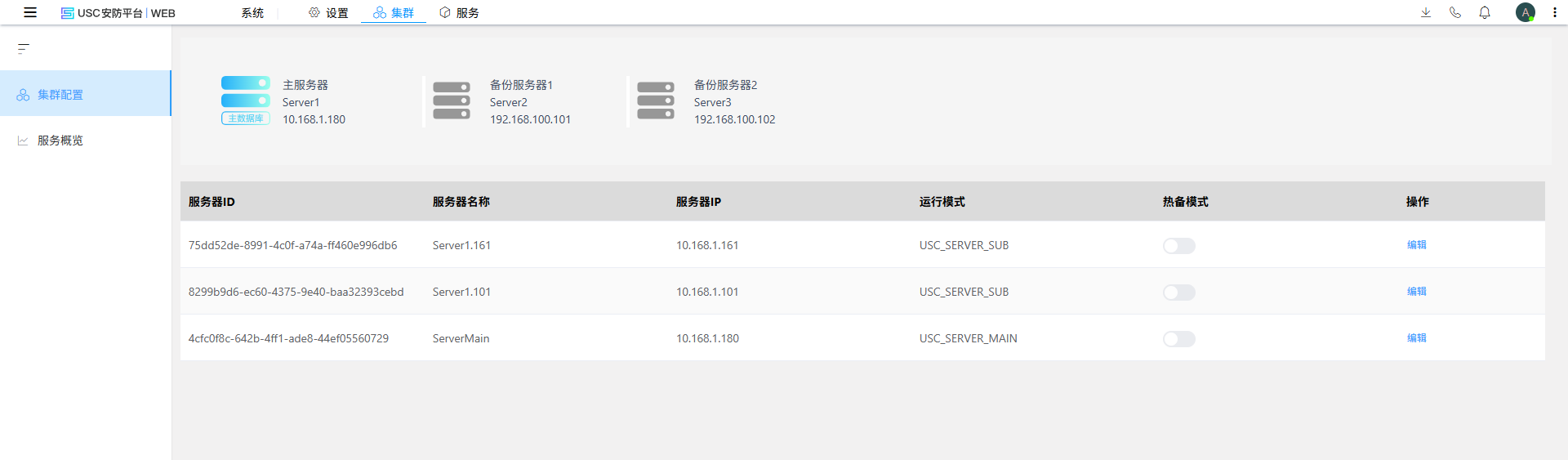
Task: Click the phone icon in header
Action: (x=1455, y=12)
